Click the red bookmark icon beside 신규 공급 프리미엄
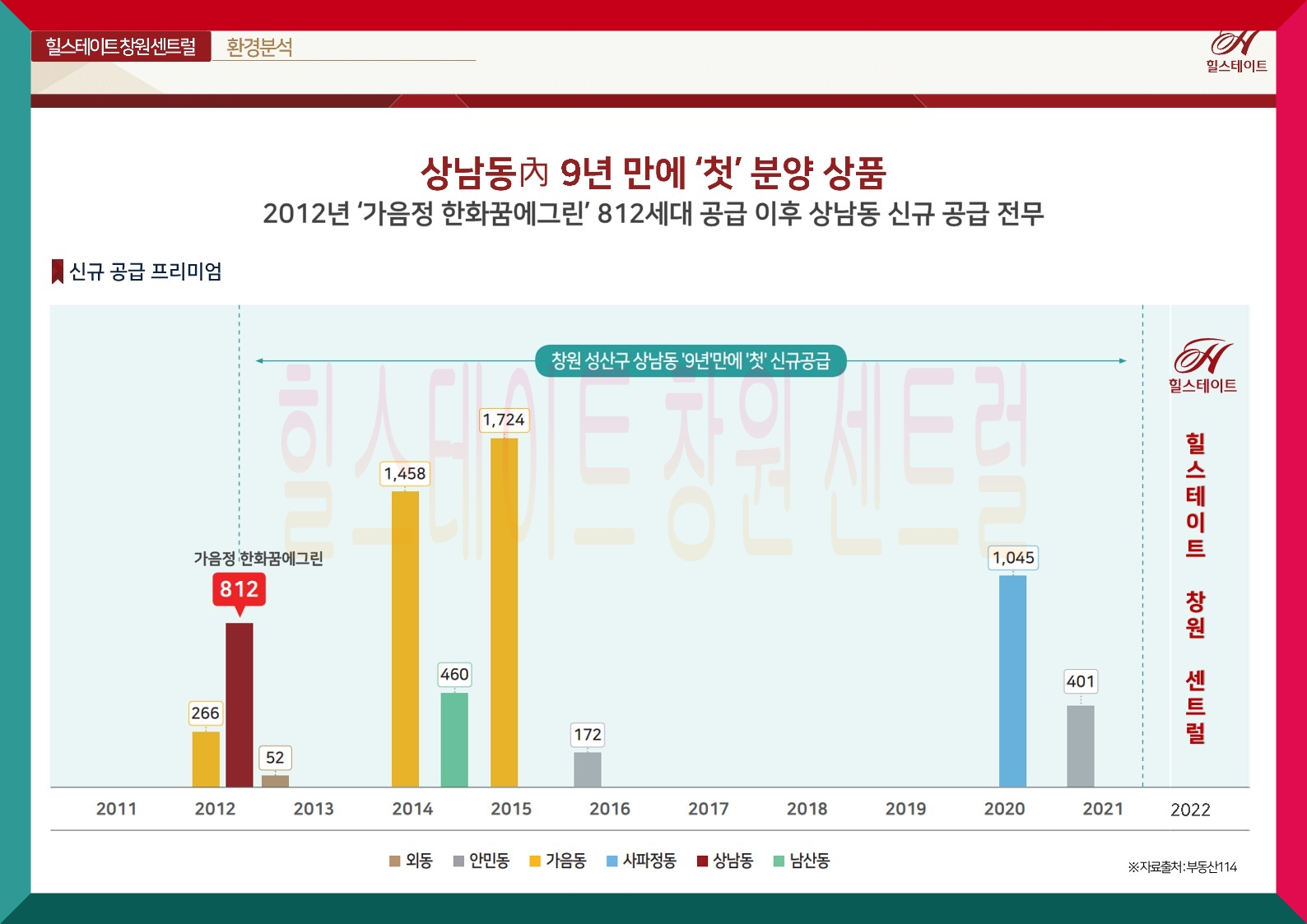 (58, 272)
